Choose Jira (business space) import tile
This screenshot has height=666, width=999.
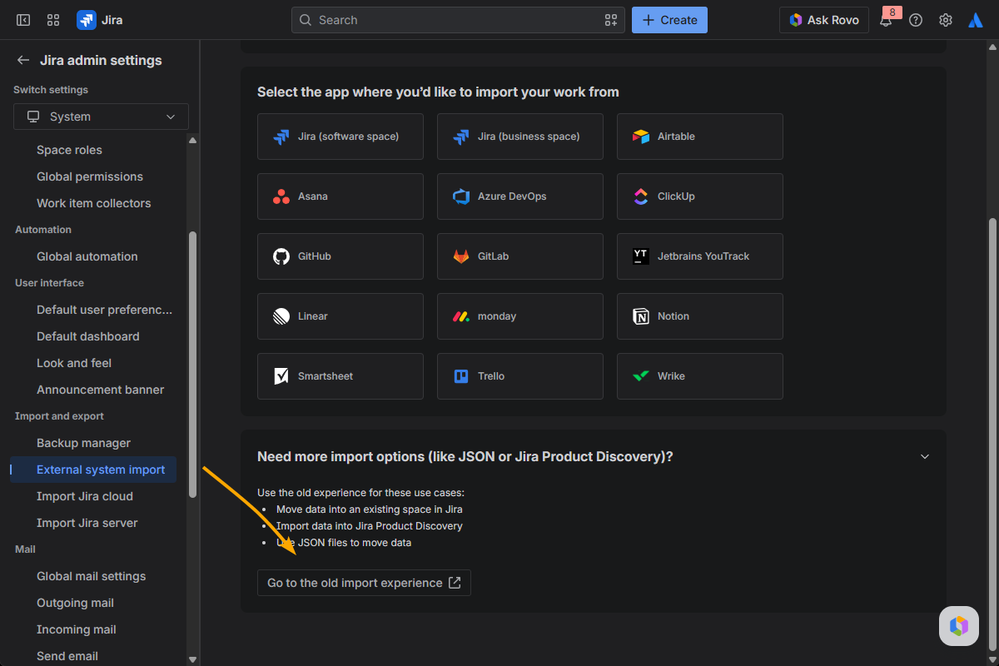[520, 136]
